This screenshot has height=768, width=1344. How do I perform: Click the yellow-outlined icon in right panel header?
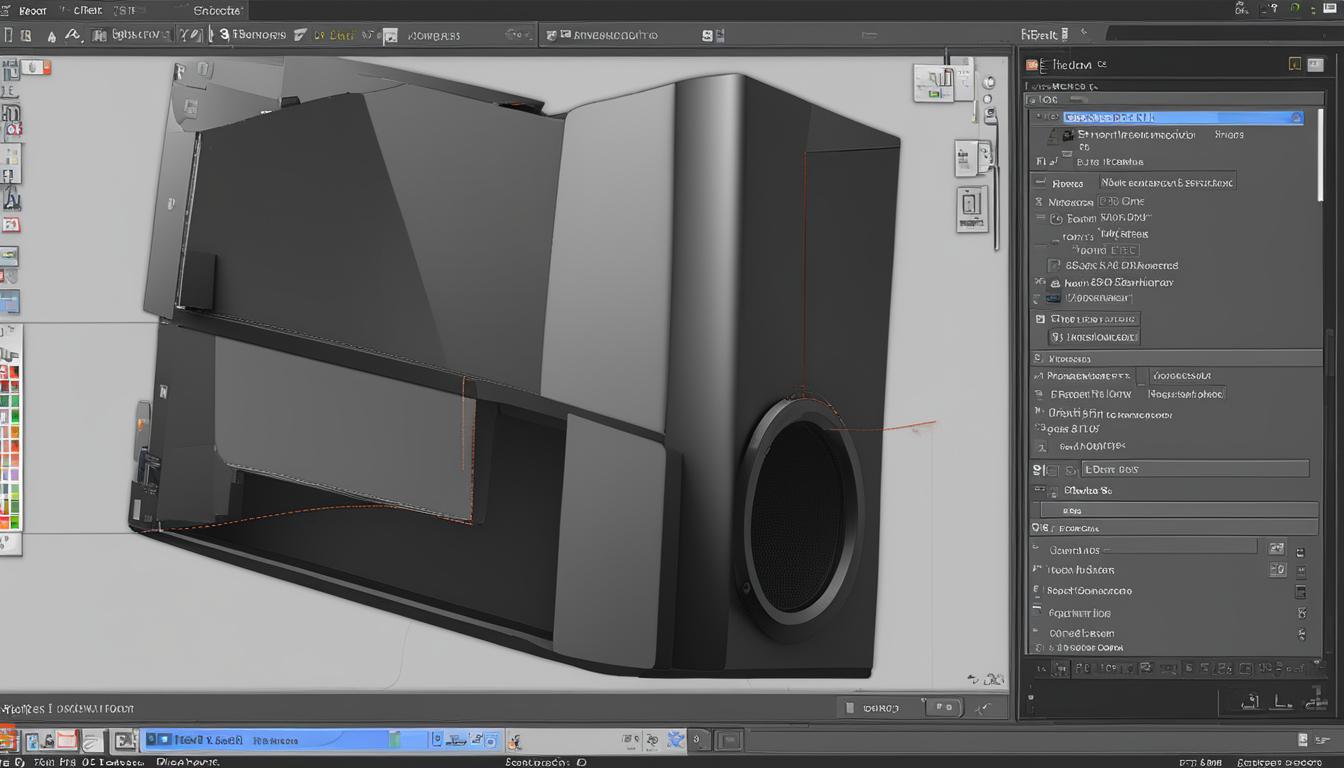pos(1295,64)
